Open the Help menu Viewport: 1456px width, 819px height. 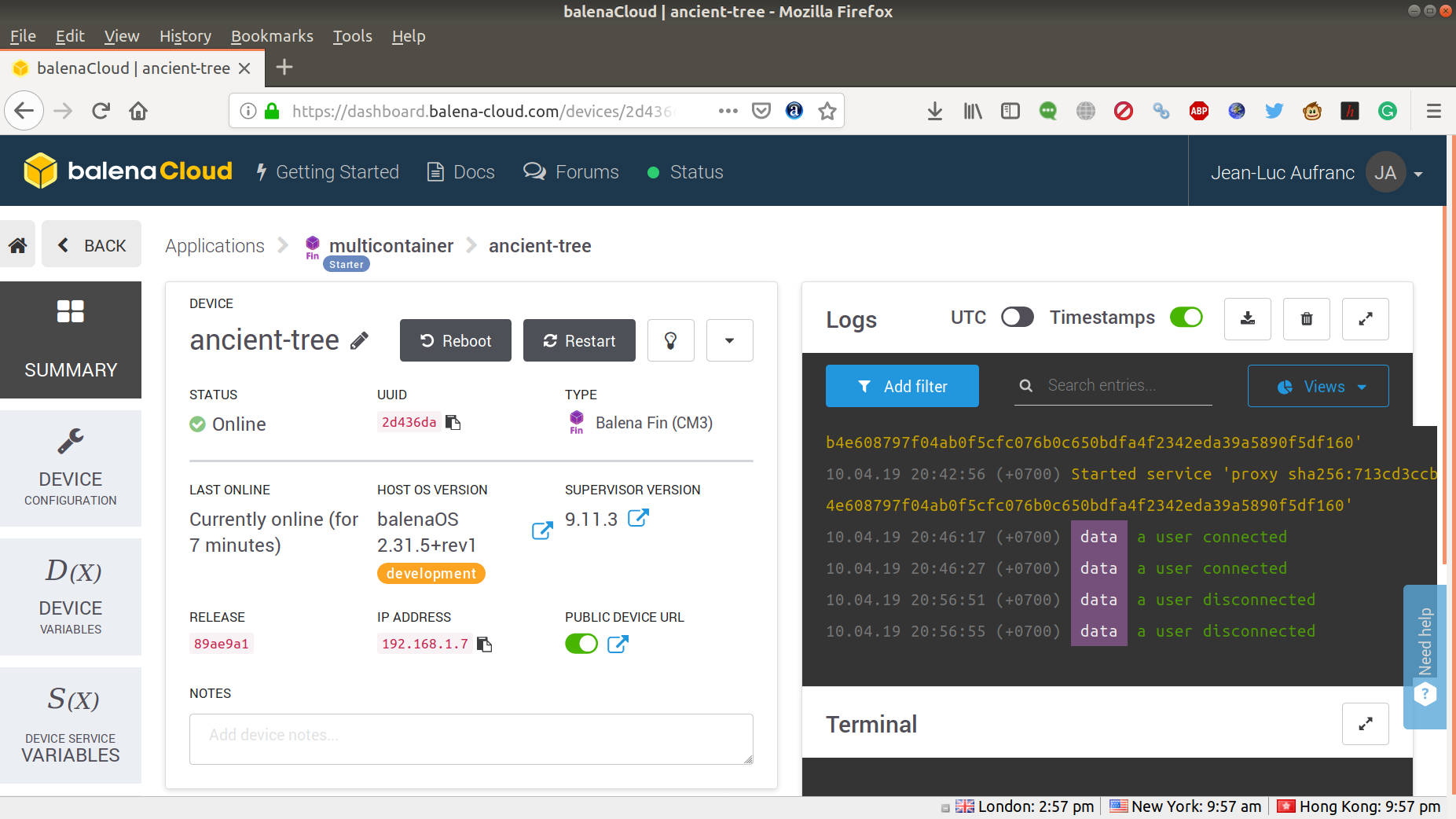click(409, 36)
